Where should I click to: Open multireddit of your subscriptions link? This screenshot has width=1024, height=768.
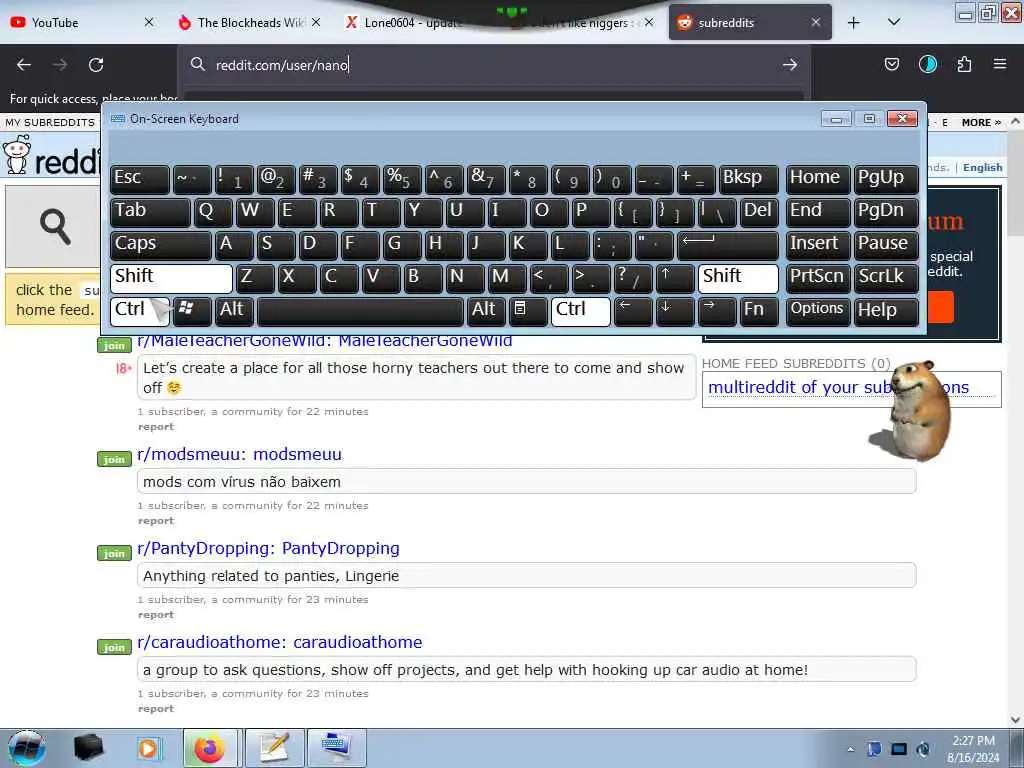(x=839, y=387)
